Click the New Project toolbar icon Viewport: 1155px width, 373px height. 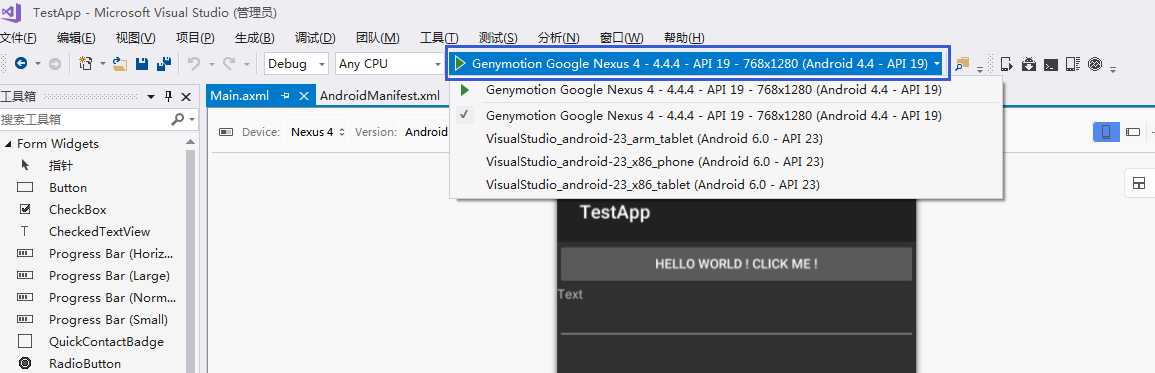click(x=86, y=64)
